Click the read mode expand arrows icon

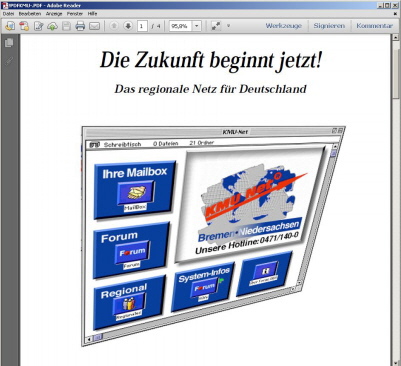[x=216, y=26]
